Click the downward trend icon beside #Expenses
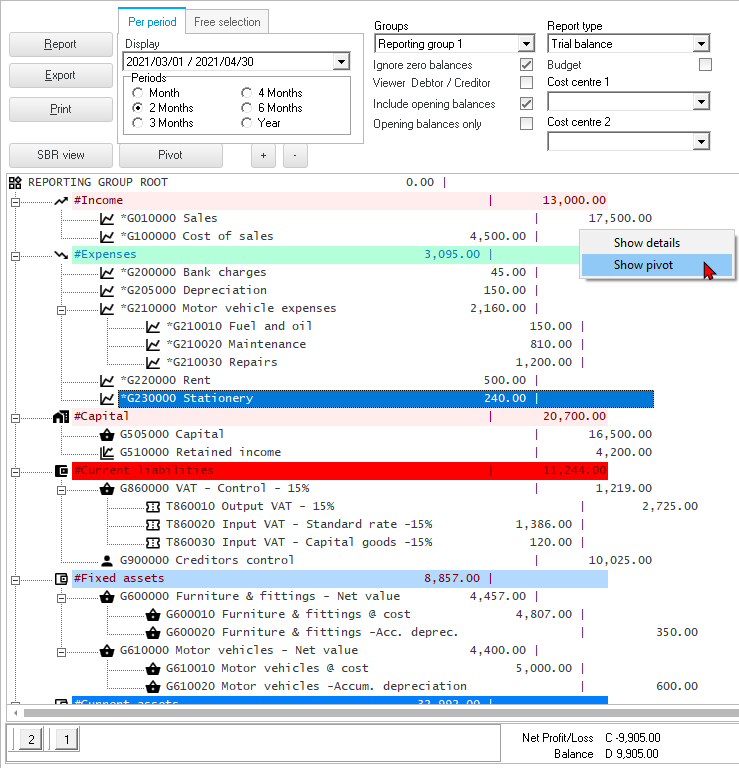The height and width of the screenshot is (768, 739). 61,255
